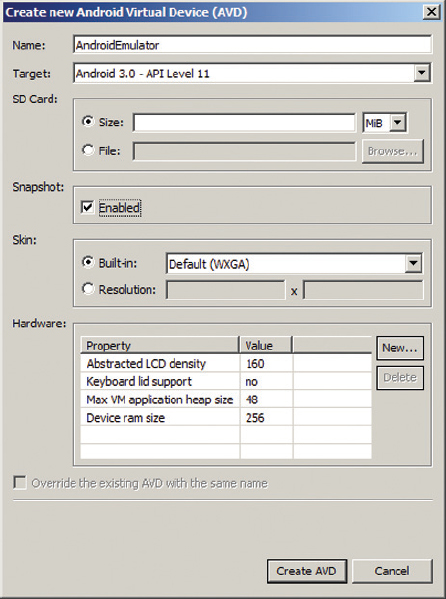
Task: Click the disabled Browse... button
Action: coord(392,151)
